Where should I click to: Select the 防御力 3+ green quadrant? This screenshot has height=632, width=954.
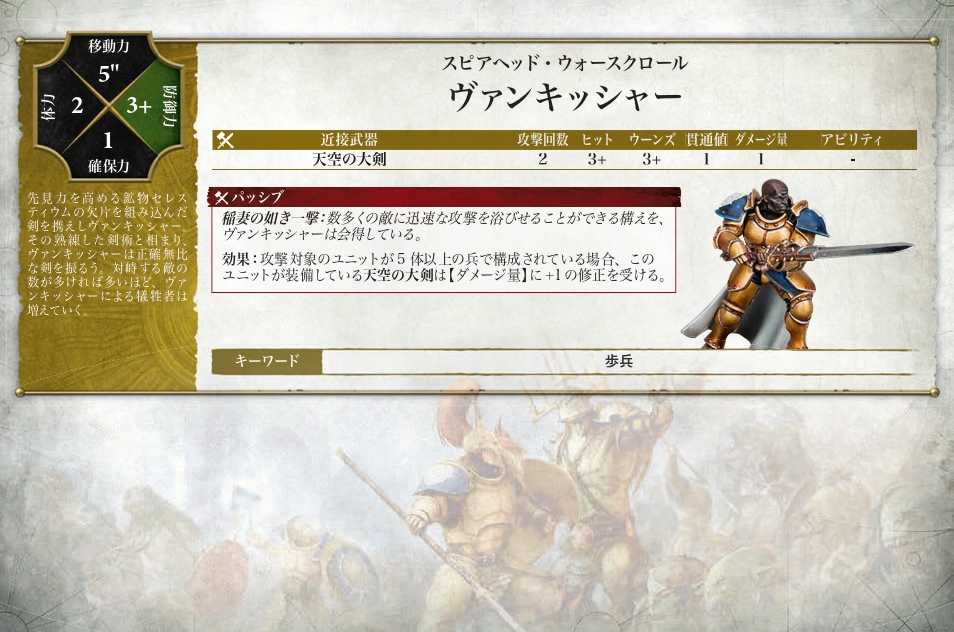(x=151, y=106)
